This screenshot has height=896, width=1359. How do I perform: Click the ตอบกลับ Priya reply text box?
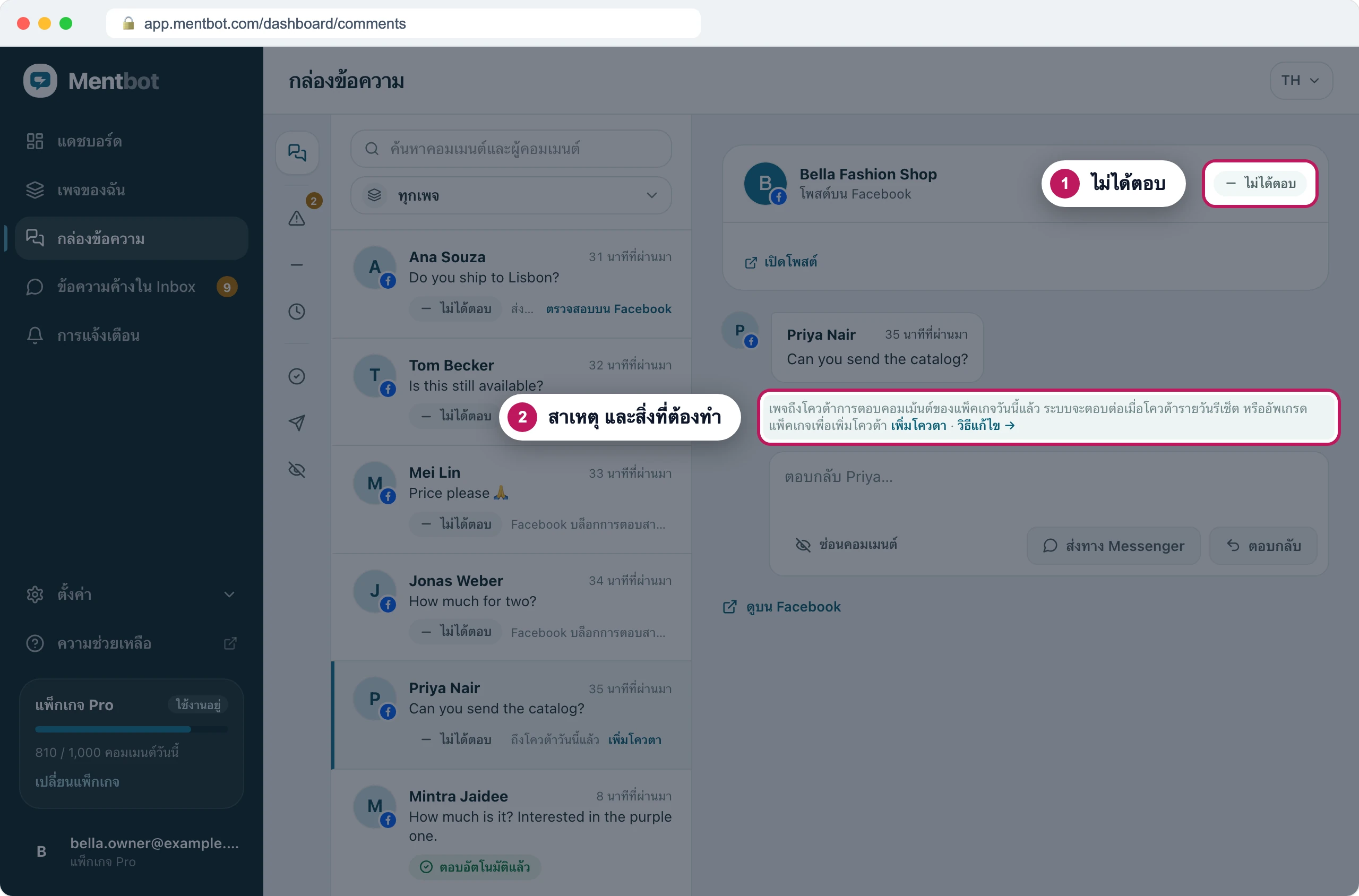tap(1048, 487)
